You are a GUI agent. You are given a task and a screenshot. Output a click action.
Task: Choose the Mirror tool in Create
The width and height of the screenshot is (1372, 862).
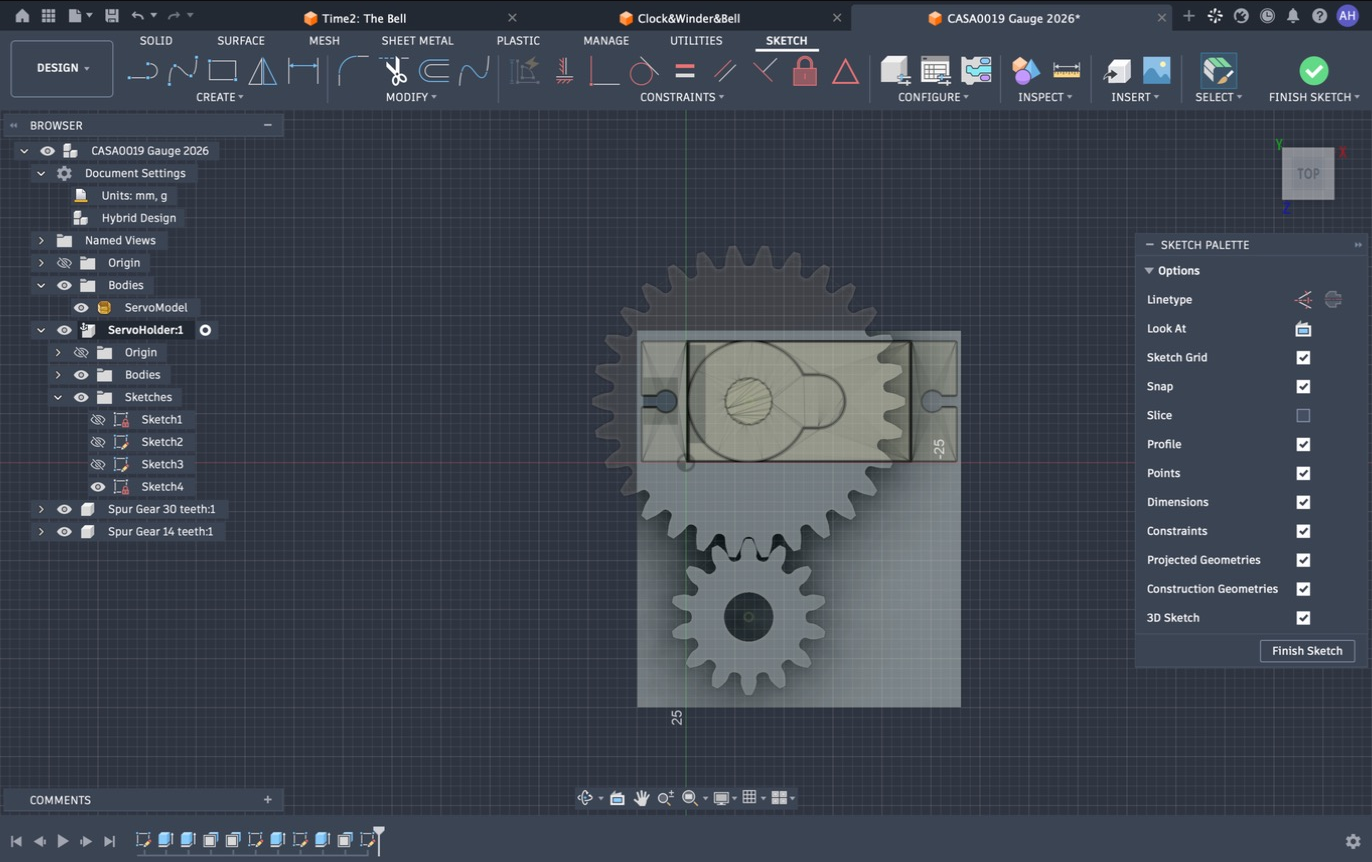(x=262, y=71)
